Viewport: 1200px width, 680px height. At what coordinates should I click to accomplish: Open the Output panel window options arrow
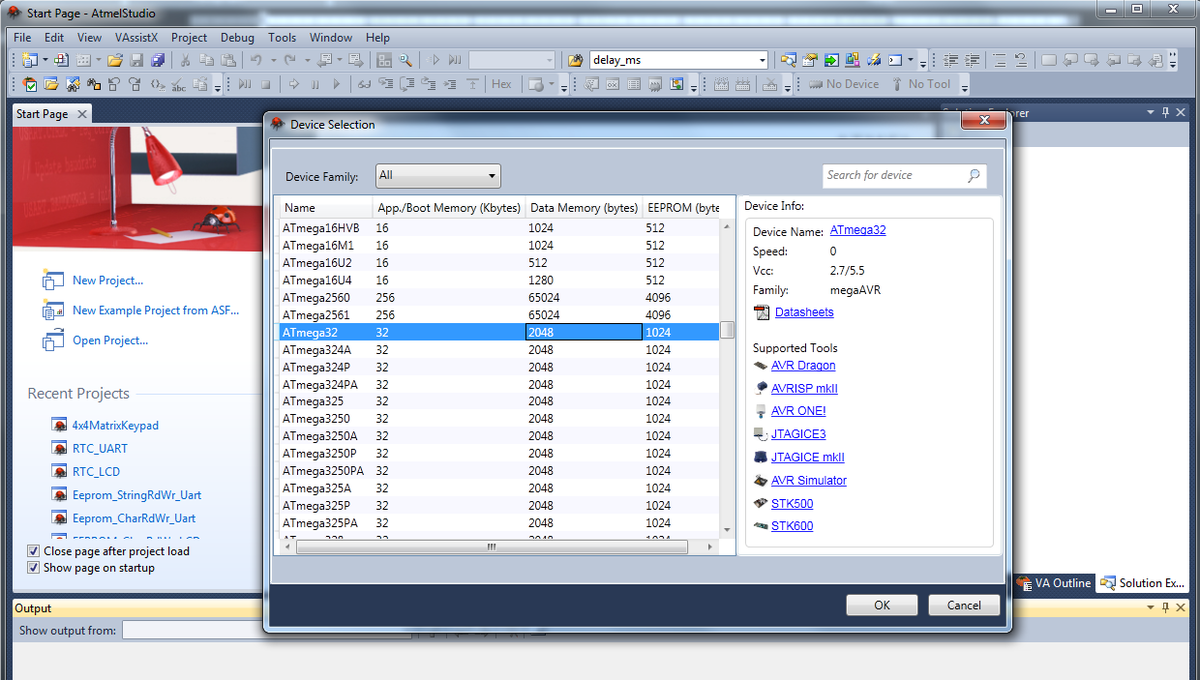pos(1150,608)
